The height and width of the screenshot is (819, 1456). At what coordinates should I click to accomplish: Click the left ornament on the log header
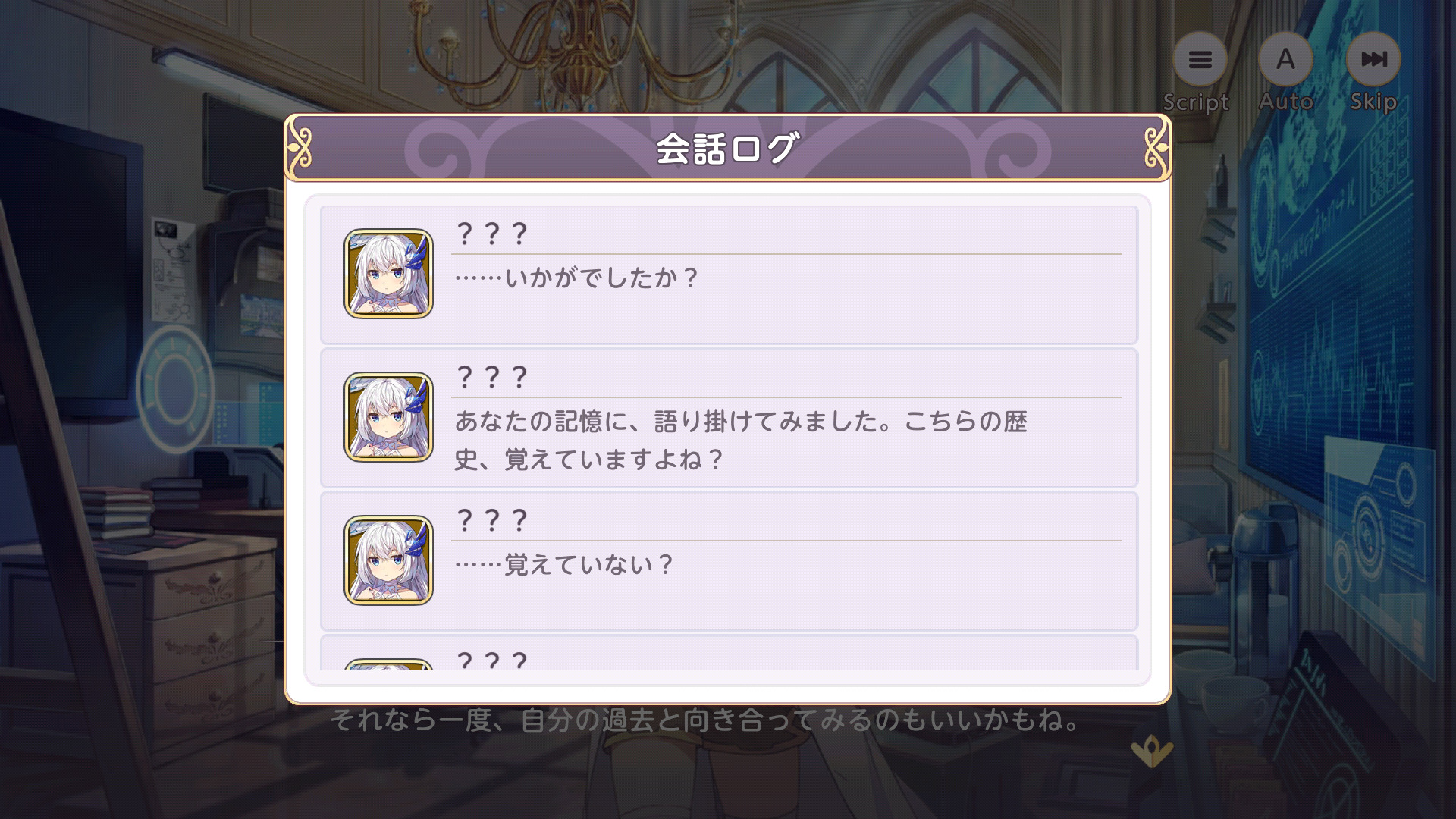(300, 147)
